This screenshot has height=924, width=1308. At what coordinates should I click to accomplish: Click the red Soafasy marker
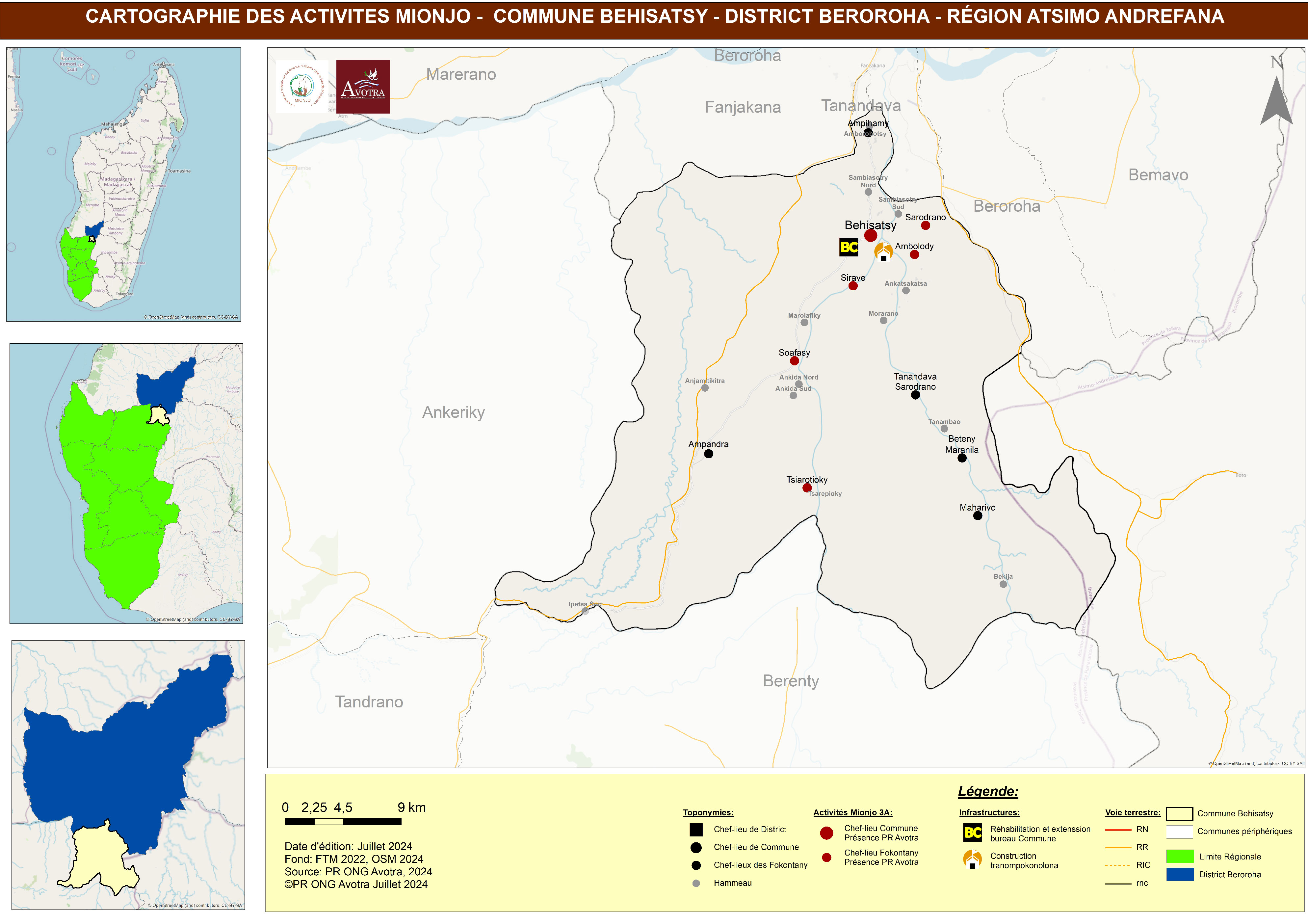point(794,361)
